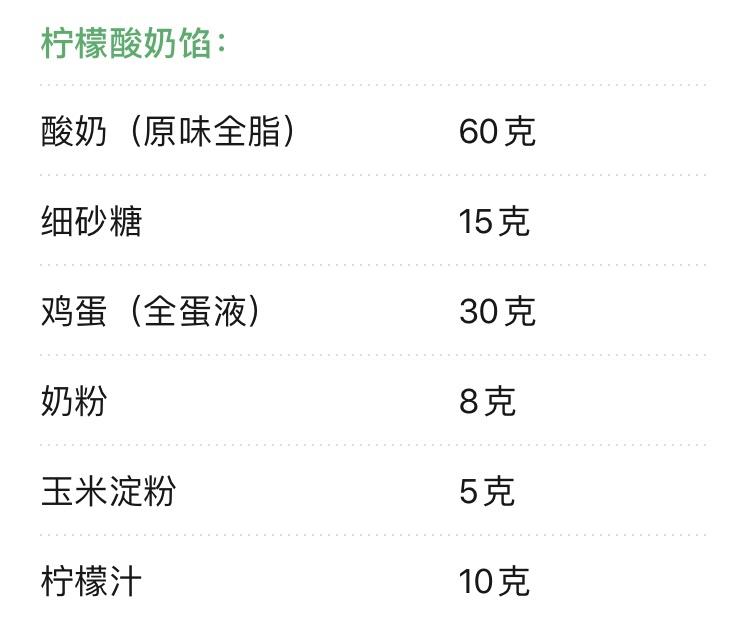Image resolution: width=738 pixels, height=623 pixels.
Task: Click the (原味全脂) note text
Action: click(205, 131)
